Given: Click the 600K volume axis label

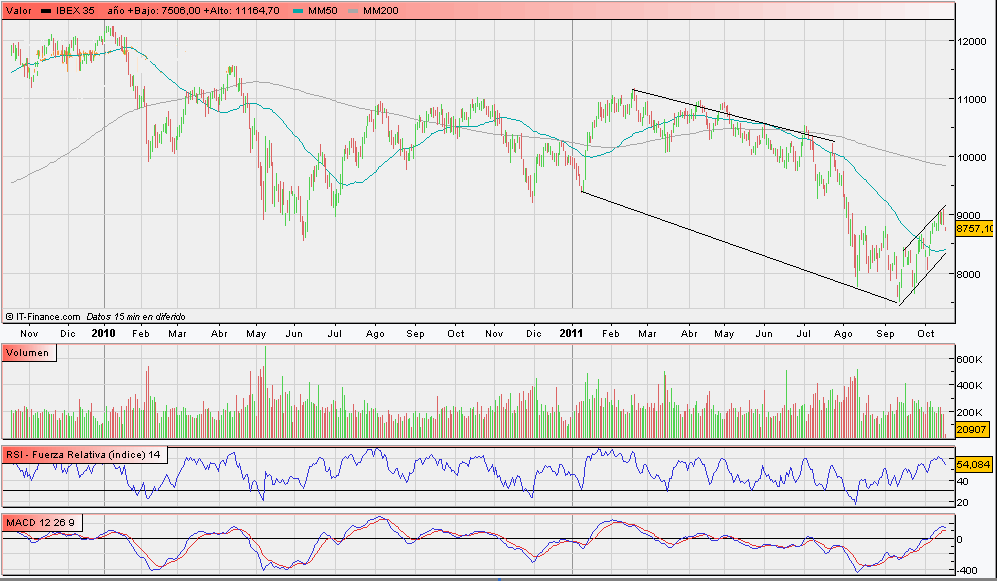Looking at the screenshot, I should tap(970, 359).
